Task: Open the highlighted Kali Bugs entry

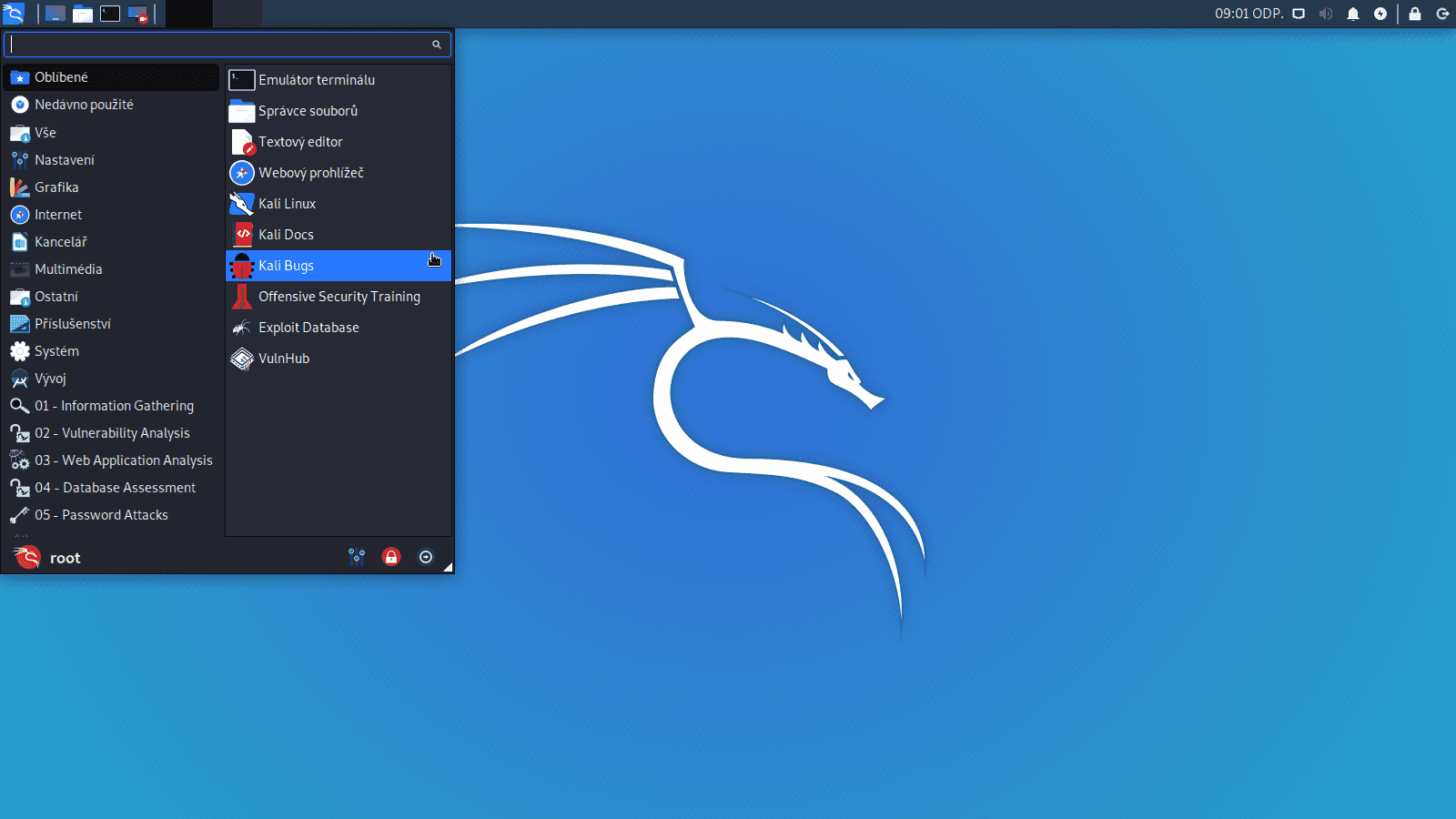Action: pyautogui.click(x=287, y=266)
